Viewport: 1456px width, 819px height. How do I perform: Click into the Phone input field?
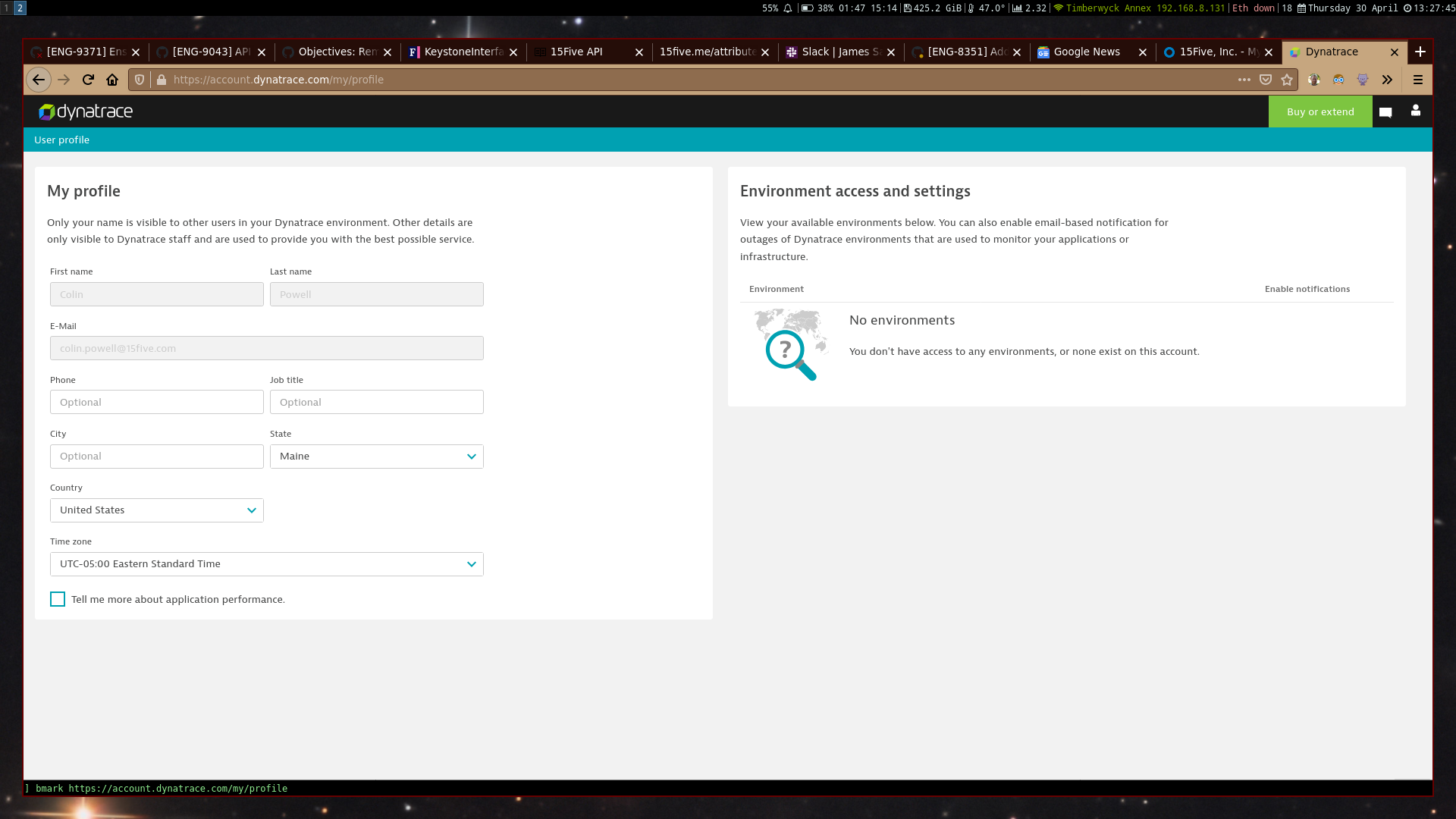156,403
